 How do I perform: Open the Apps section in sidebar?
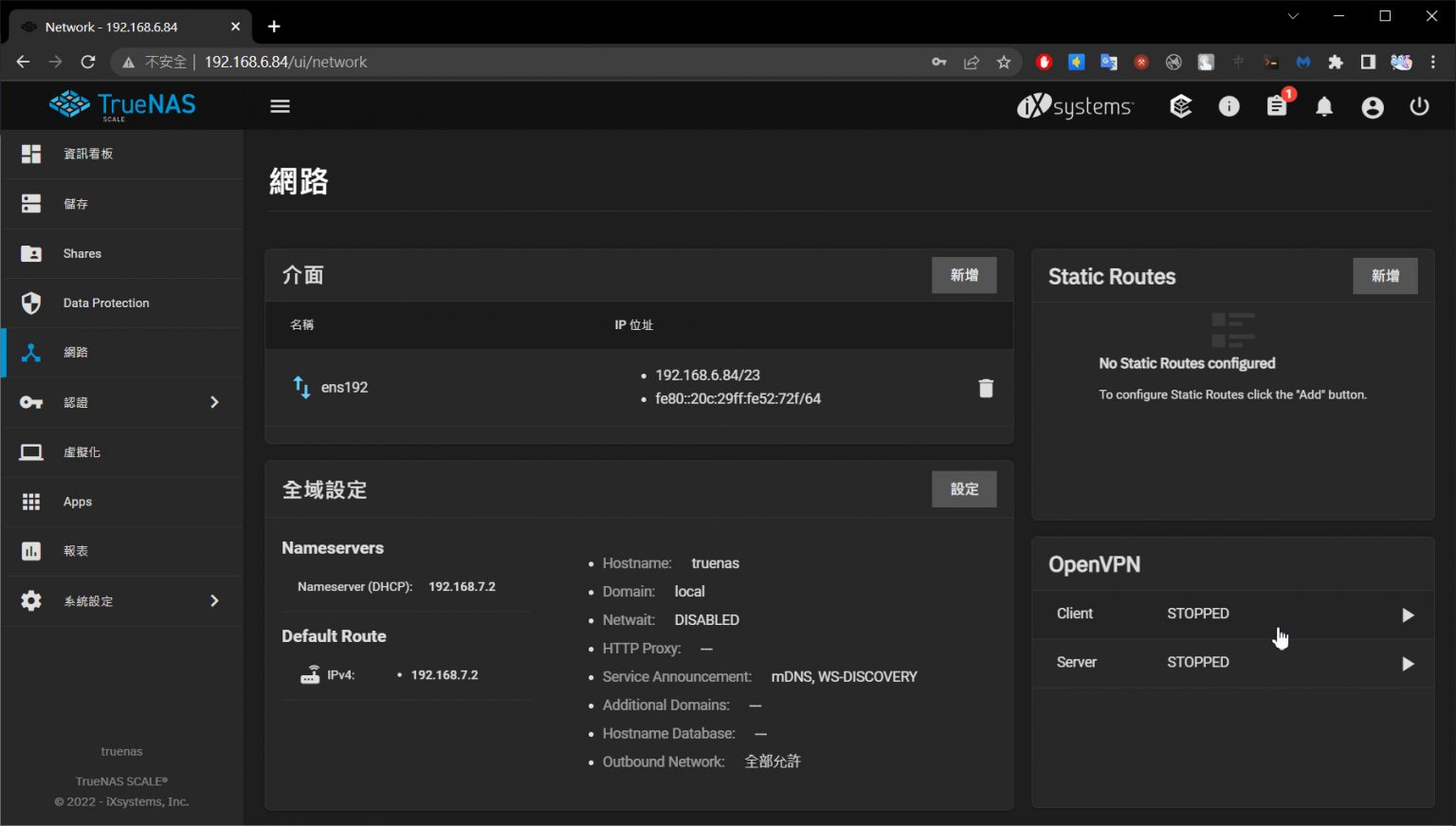point(78,502)
